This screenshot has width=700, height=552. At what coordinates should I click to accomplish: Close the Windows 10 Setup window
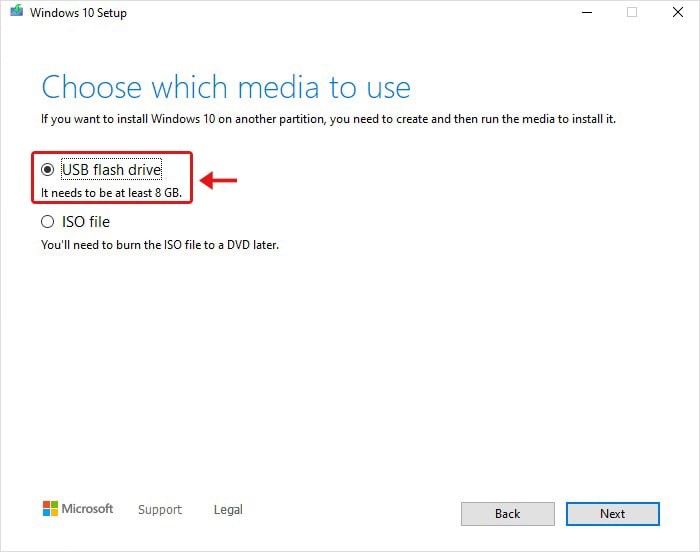pyautogui.click(x=677, y=13)
